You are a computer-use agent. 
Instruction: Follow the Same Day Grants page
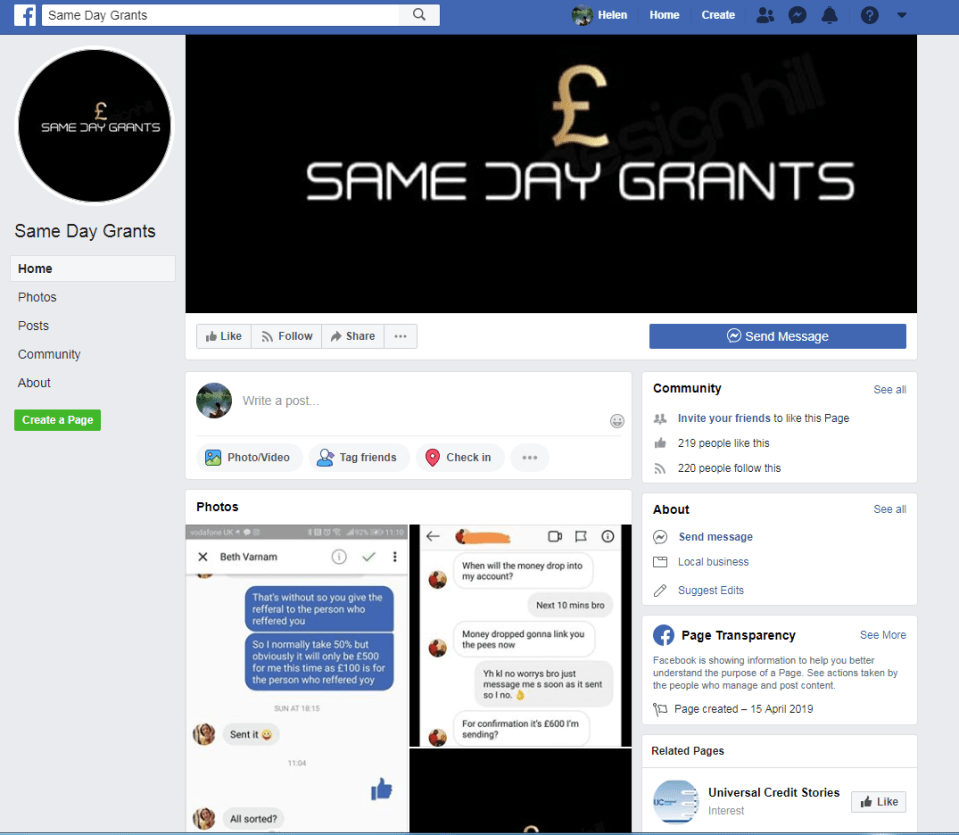pyautogui.click(x=287, y=336)
